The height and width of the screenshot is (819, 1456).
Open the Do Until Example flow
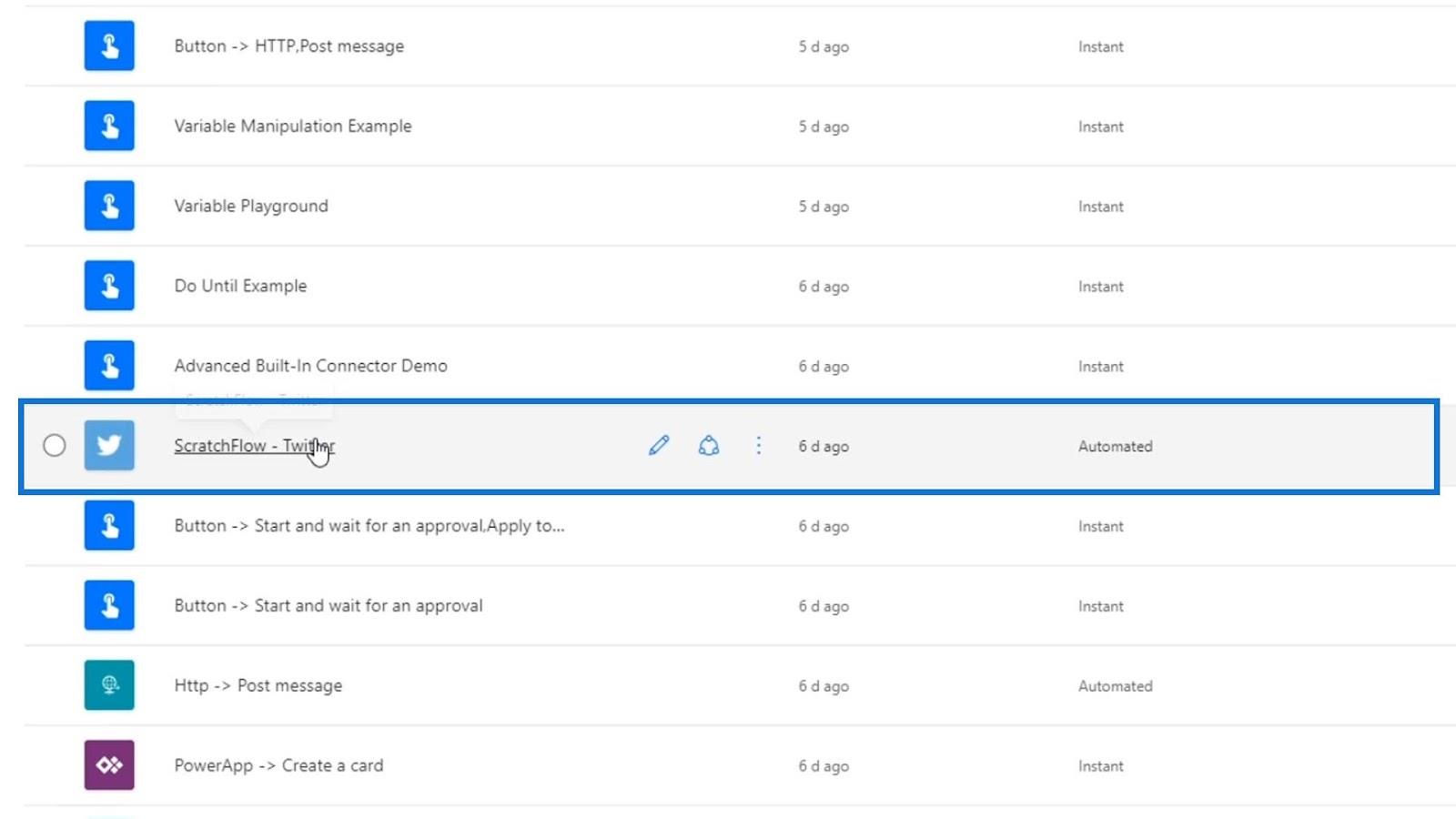[240, 286]
